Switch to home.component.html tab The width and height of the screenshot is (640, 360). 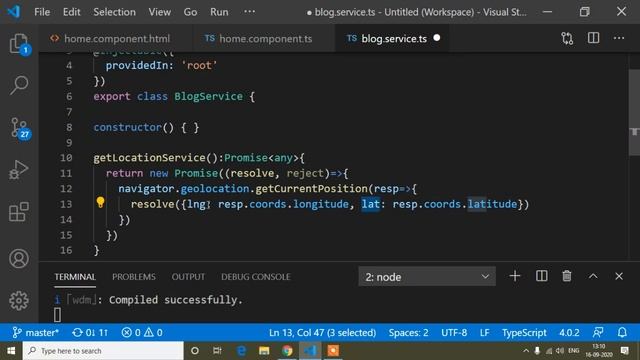(x=116, y=38)
